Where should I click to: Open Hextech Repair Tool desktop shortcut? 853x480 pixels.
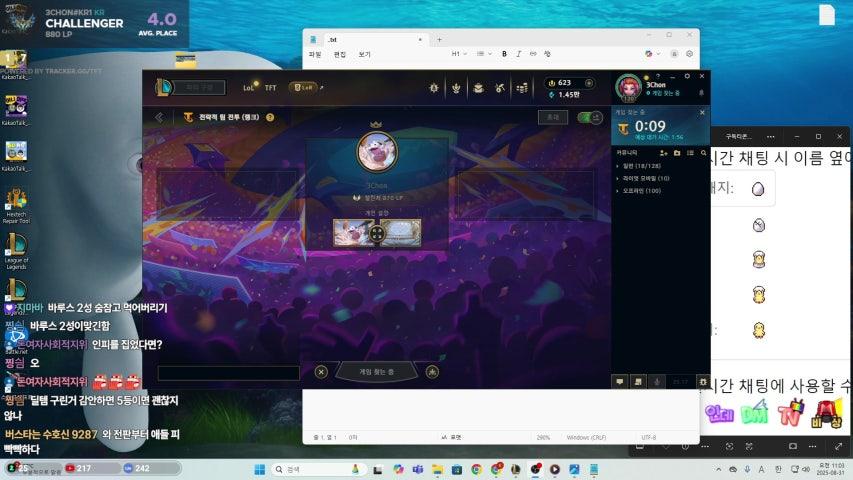tap(16, 206)
